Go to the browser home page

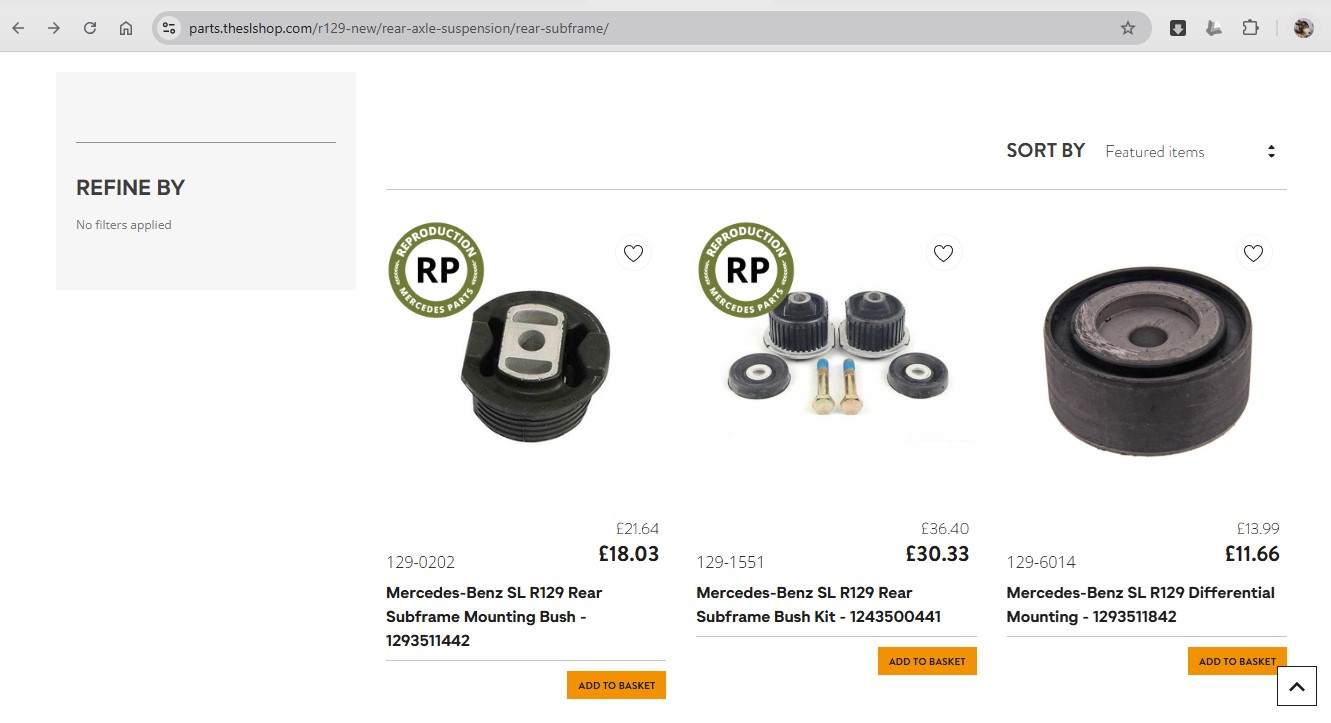coord(126,28)
